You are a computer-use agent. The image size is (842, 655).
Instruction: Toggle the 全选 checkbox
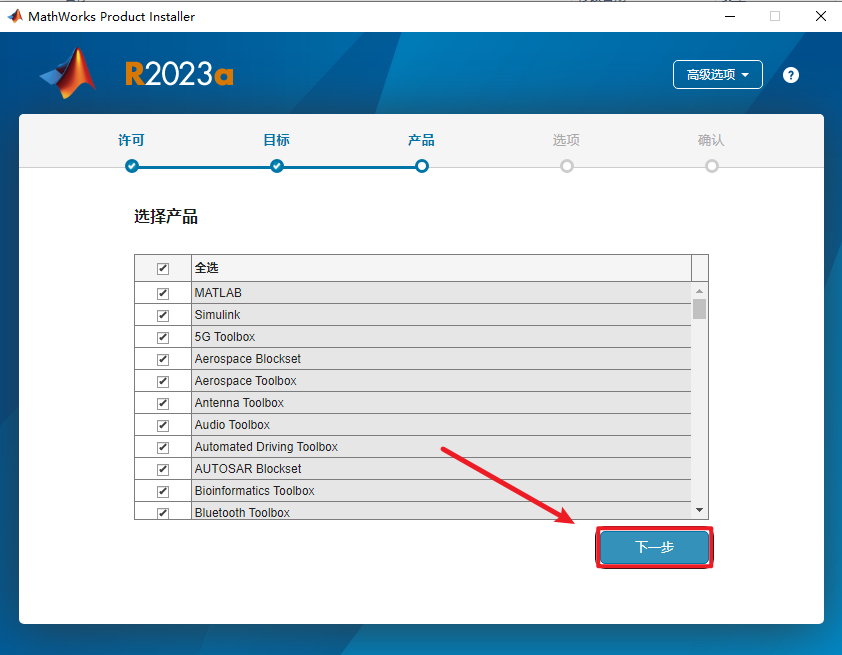coord(163,268)
